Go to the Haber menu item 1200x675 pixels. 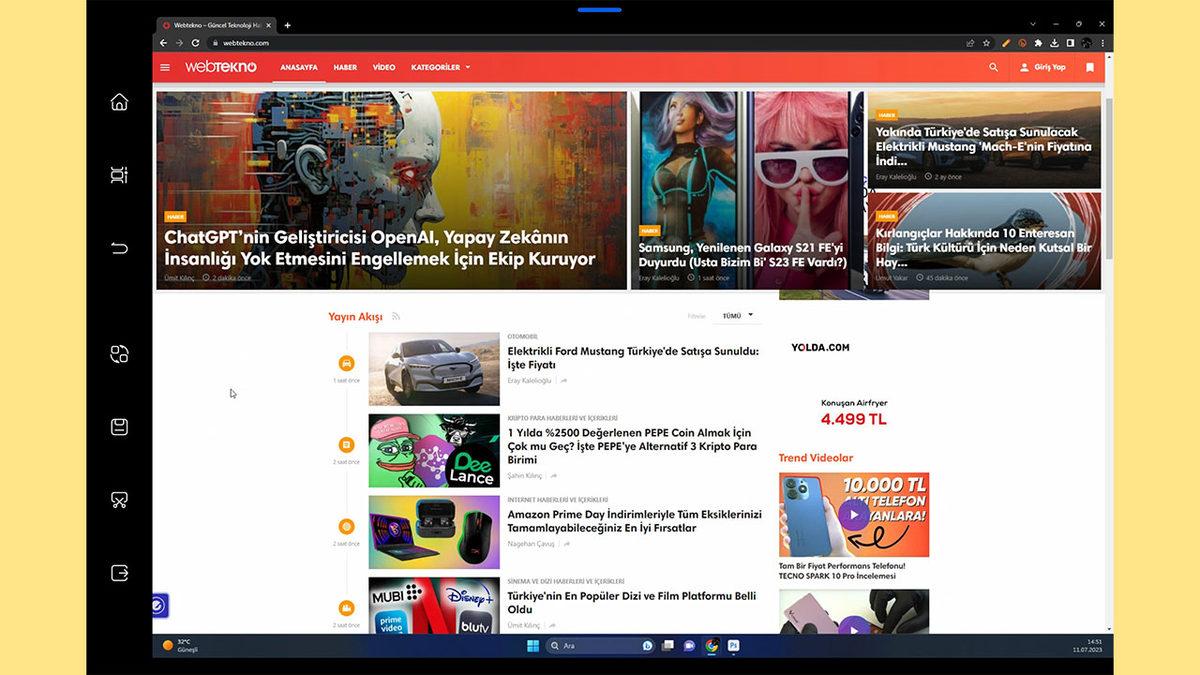coord(345,67)
